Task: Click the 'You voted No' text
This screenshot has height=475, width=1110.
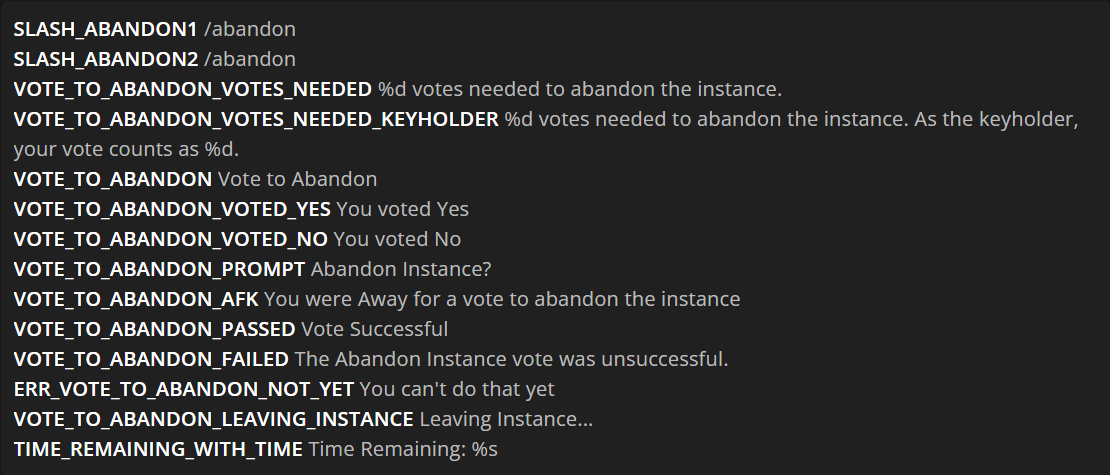Action: click(x=397, y=239)
